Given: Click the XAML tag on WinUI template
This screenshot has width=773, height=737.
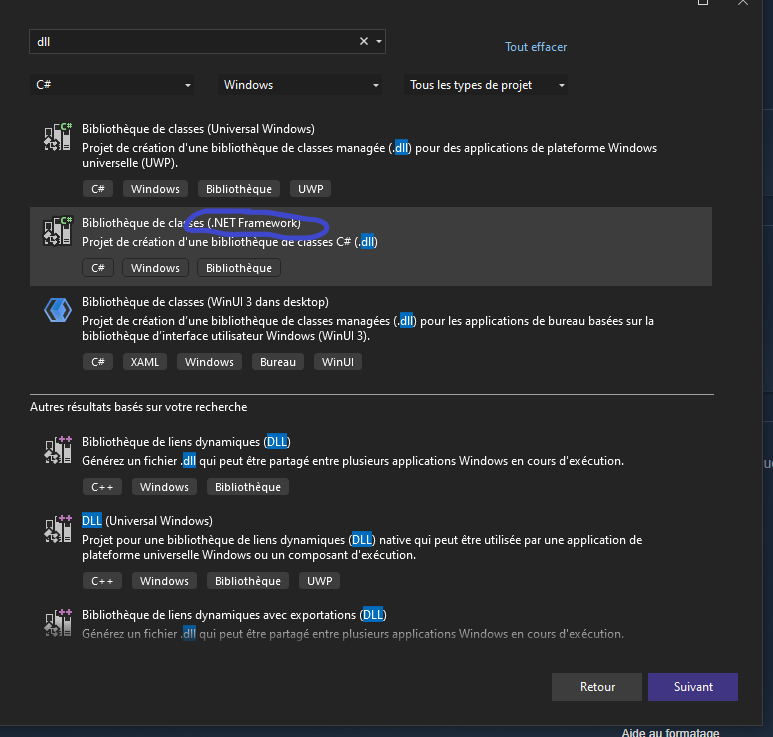Looking at the screenshot, I should tap(144, 362).
